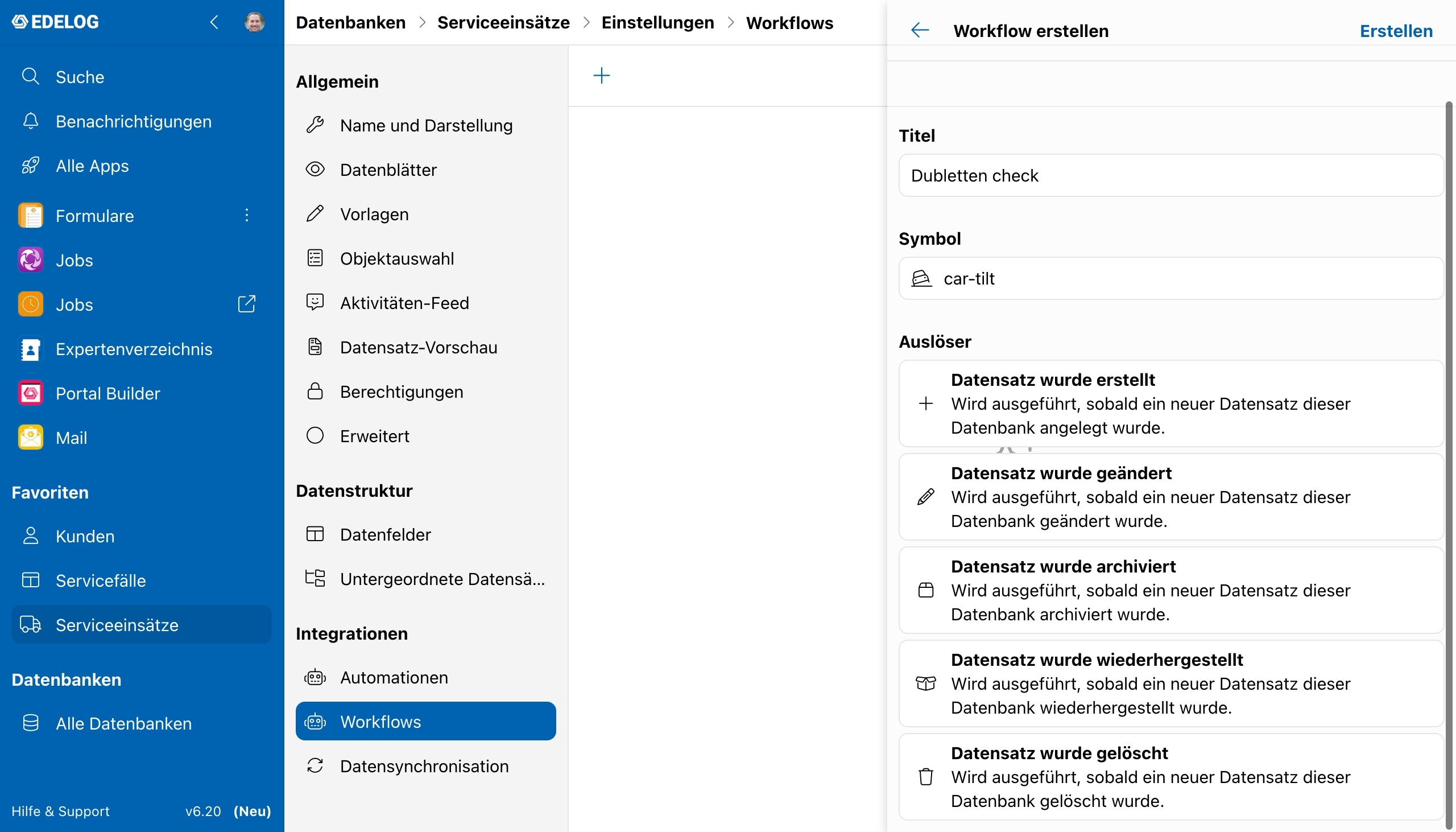
Task: Click the EDELOG logo
Action: click(x=55, y=22)
